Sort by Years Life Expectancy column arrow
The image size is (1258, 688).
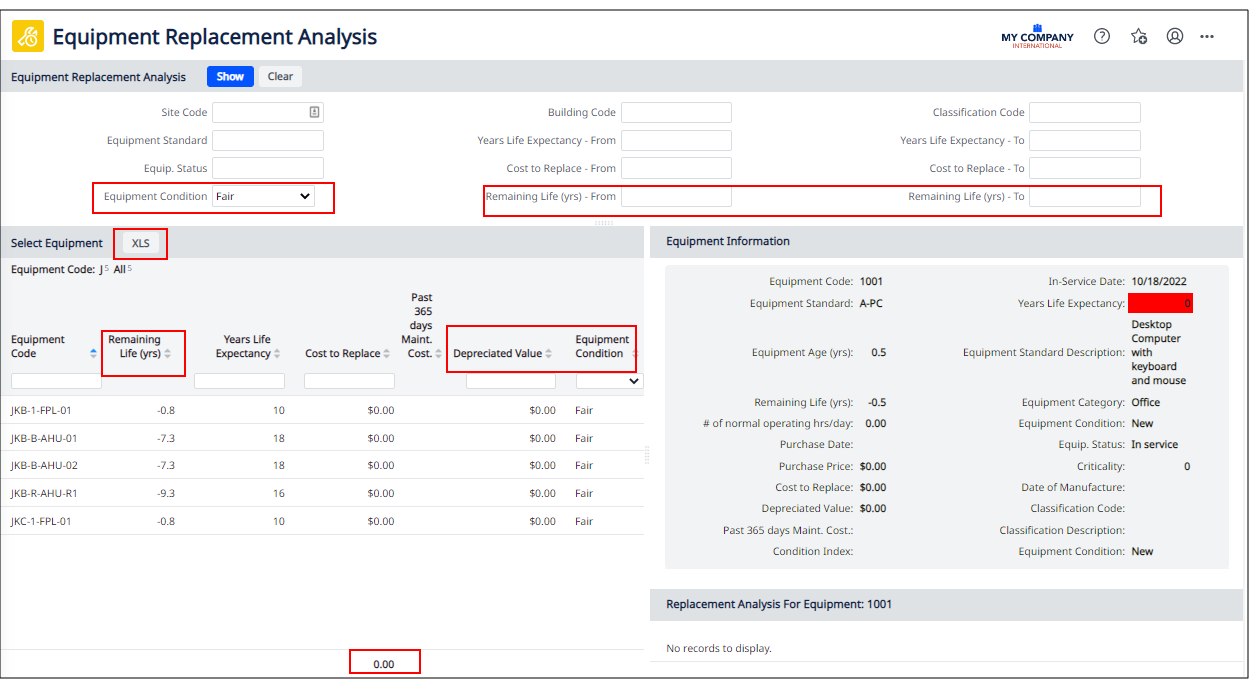277,353
